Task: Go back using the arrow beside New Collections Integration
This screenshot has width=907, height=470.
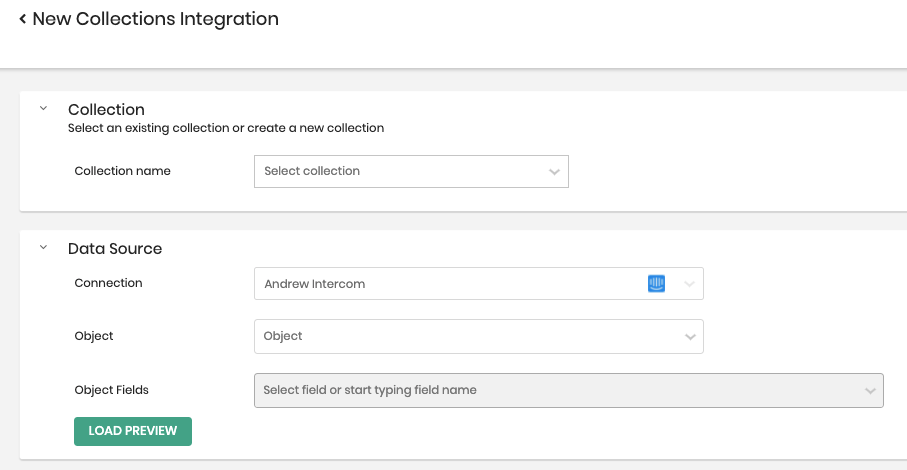Action: tap(23, 19)
